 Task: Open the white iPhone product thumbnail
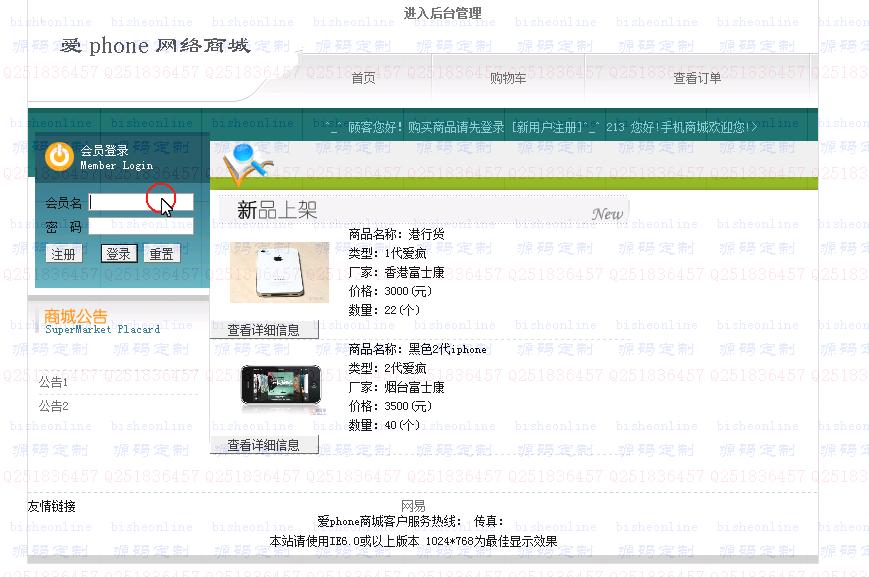click(279, 272)
